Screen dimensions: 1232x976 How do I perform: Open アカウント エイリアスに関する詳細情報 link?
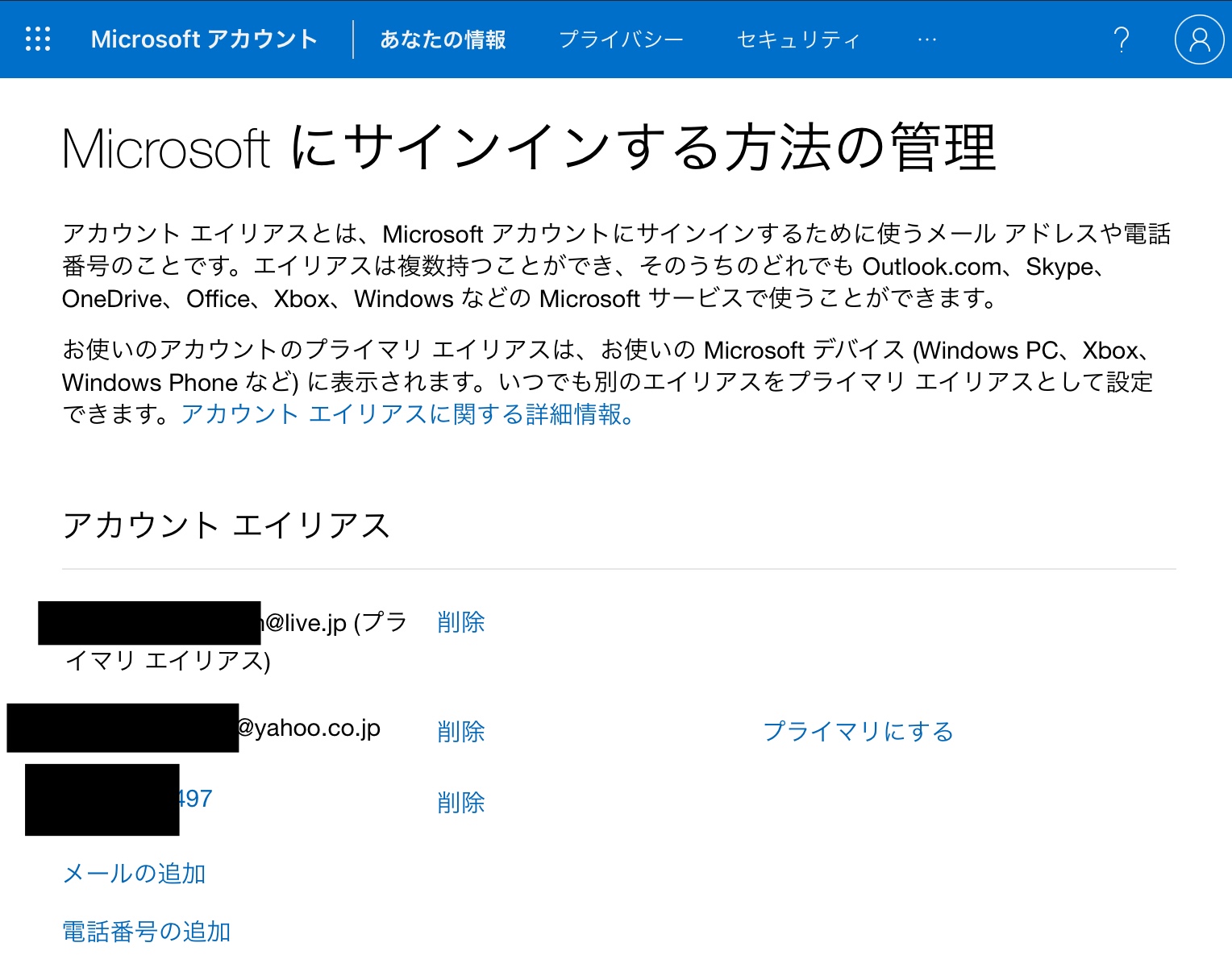point(407,413)
